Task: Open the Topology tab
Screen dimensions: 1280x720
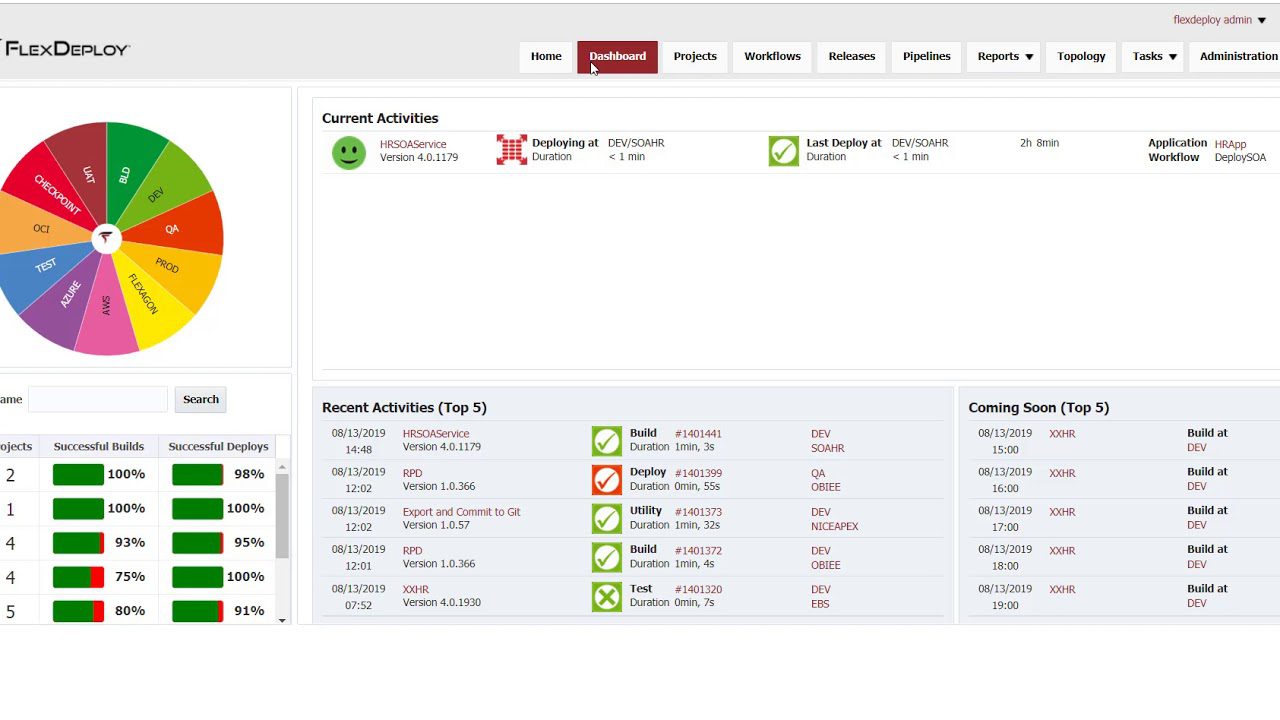Action: tap(1081, 57)
